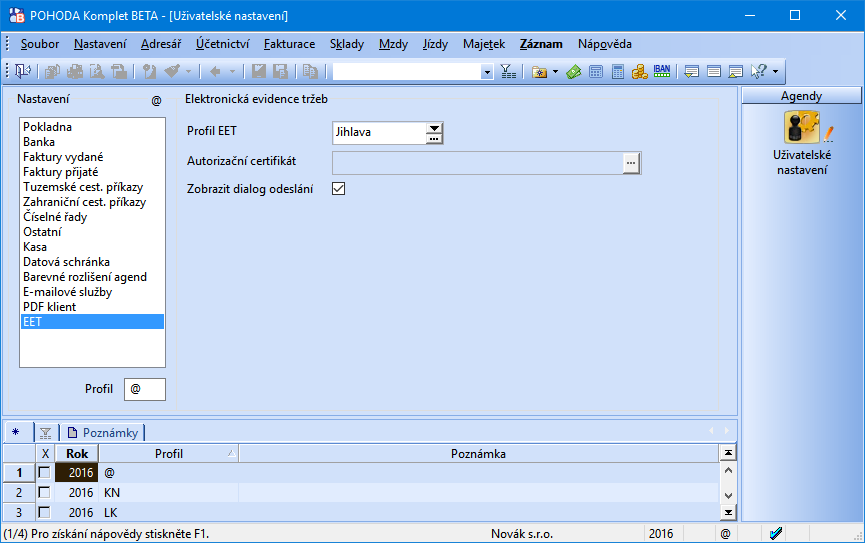Expand dropdown arrow beside checkmark icon
The width and height of the screenshot is (865, 543).
point(188,72)
